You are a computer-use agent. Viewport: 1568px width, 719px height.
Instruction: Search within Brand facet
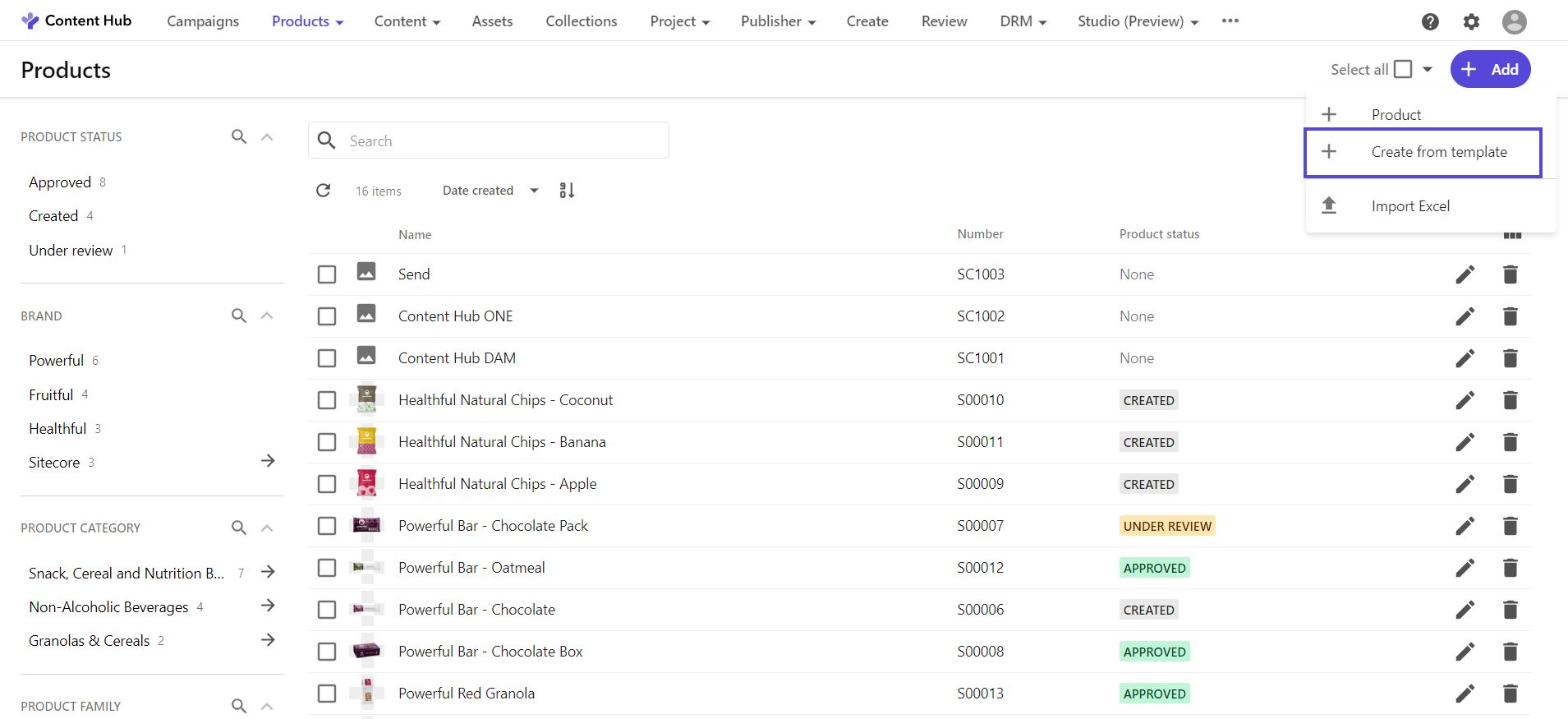239,316
